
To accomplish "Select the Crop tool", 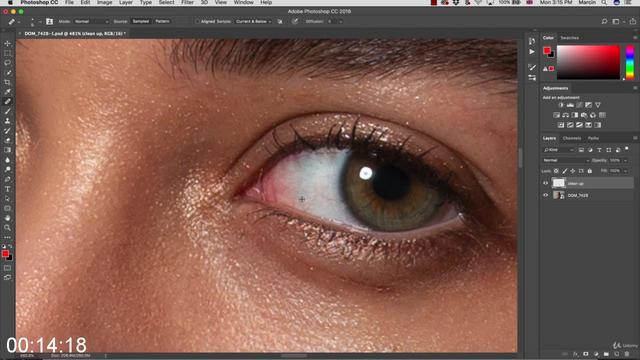I will pyautogui.click(x=7, y=82).
